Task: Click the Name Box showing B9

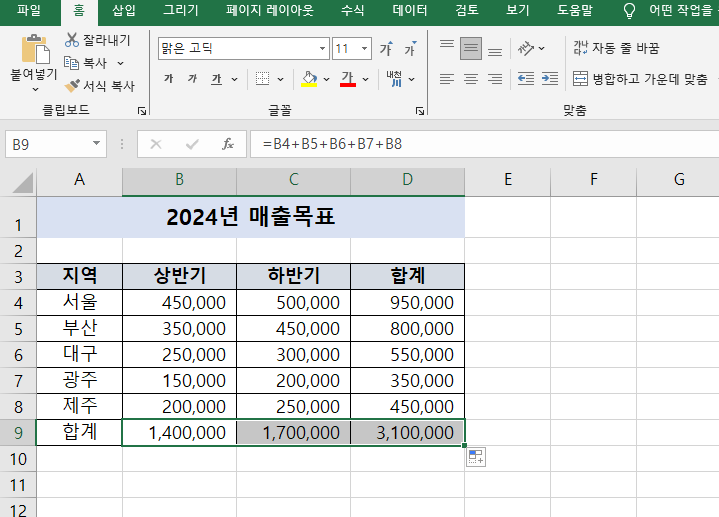Action: pyautogui.click(x=56, y=144)
